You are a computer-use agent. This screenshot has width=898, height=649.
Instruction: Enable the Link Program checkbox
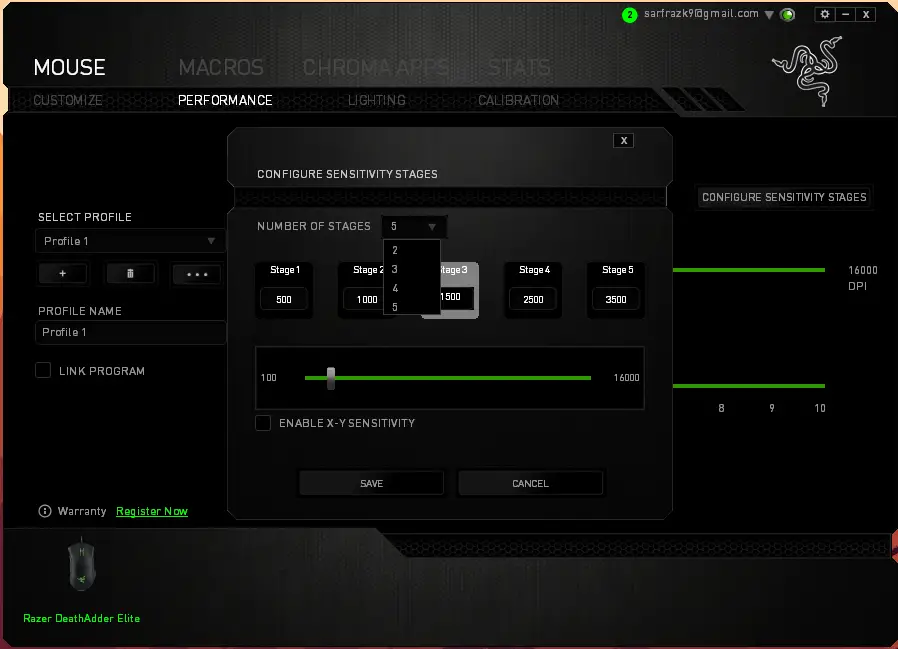click(43, 370)
